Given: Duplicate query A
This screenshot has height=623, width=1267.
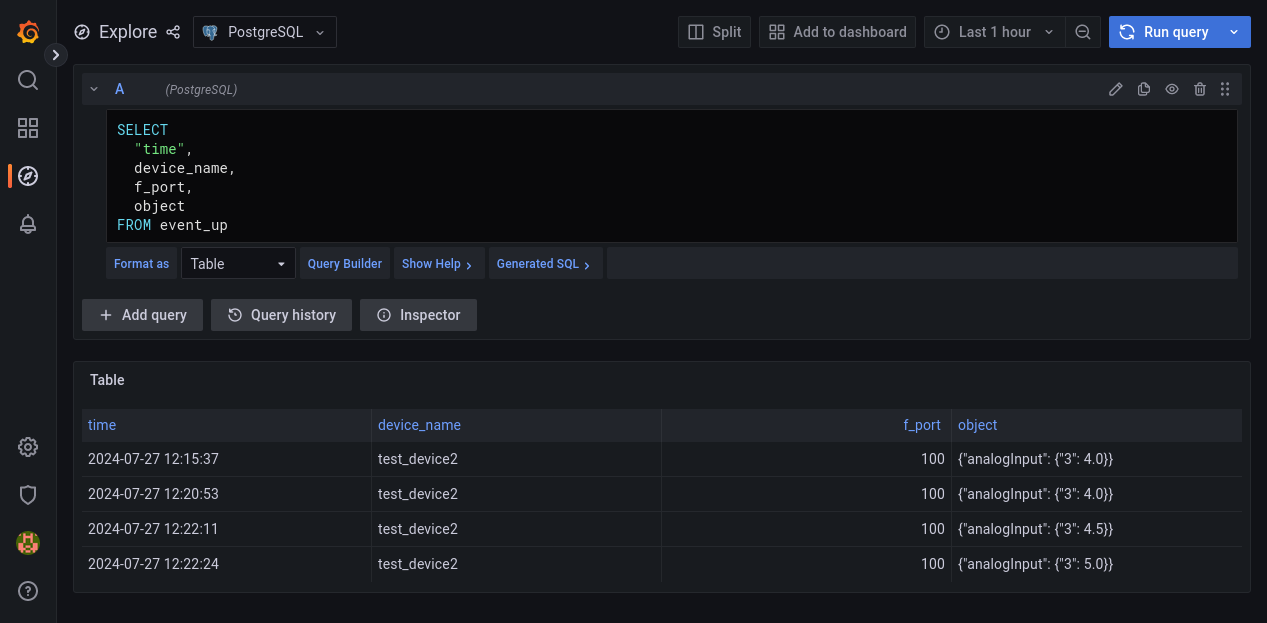Looking at the screenshot, I should coord(1144,89).
